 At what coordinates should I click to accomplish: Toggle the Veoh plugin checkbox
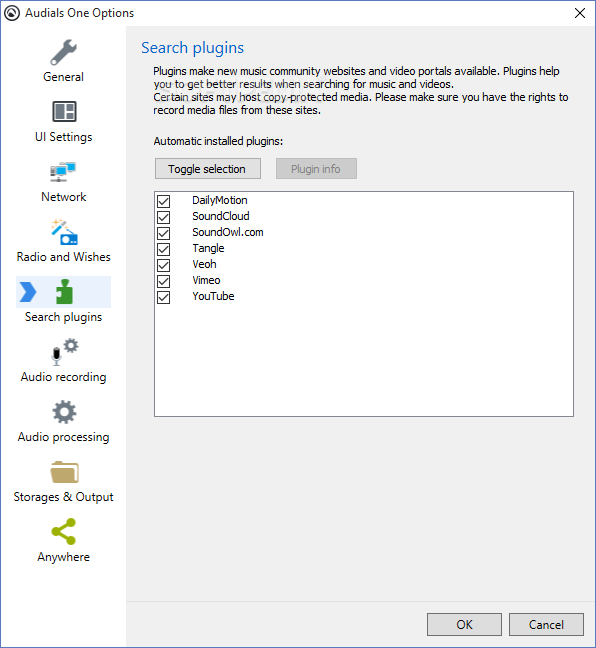tap(164, 265)
